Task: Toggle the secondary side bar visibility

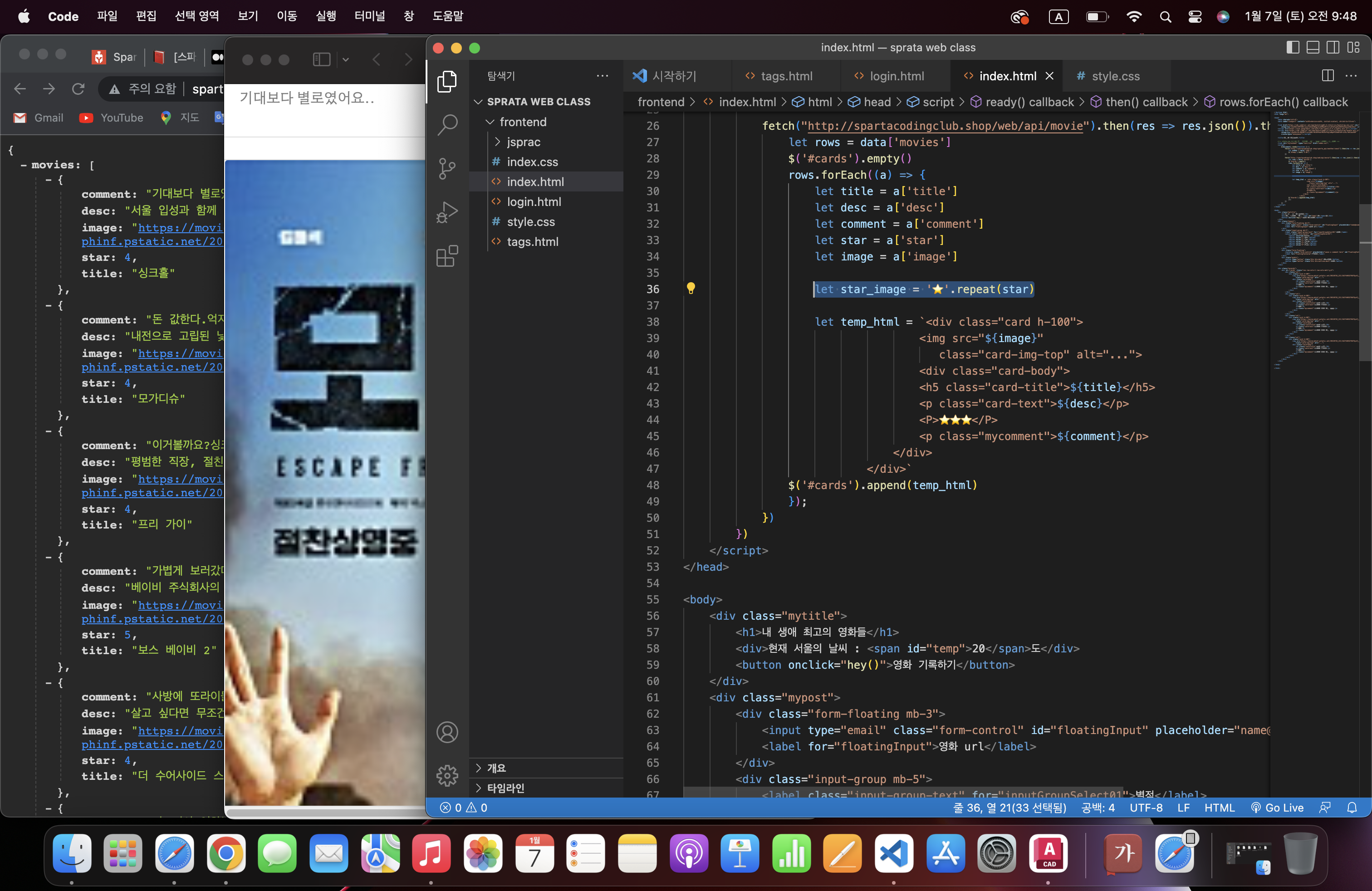Action: (1333, 47)
